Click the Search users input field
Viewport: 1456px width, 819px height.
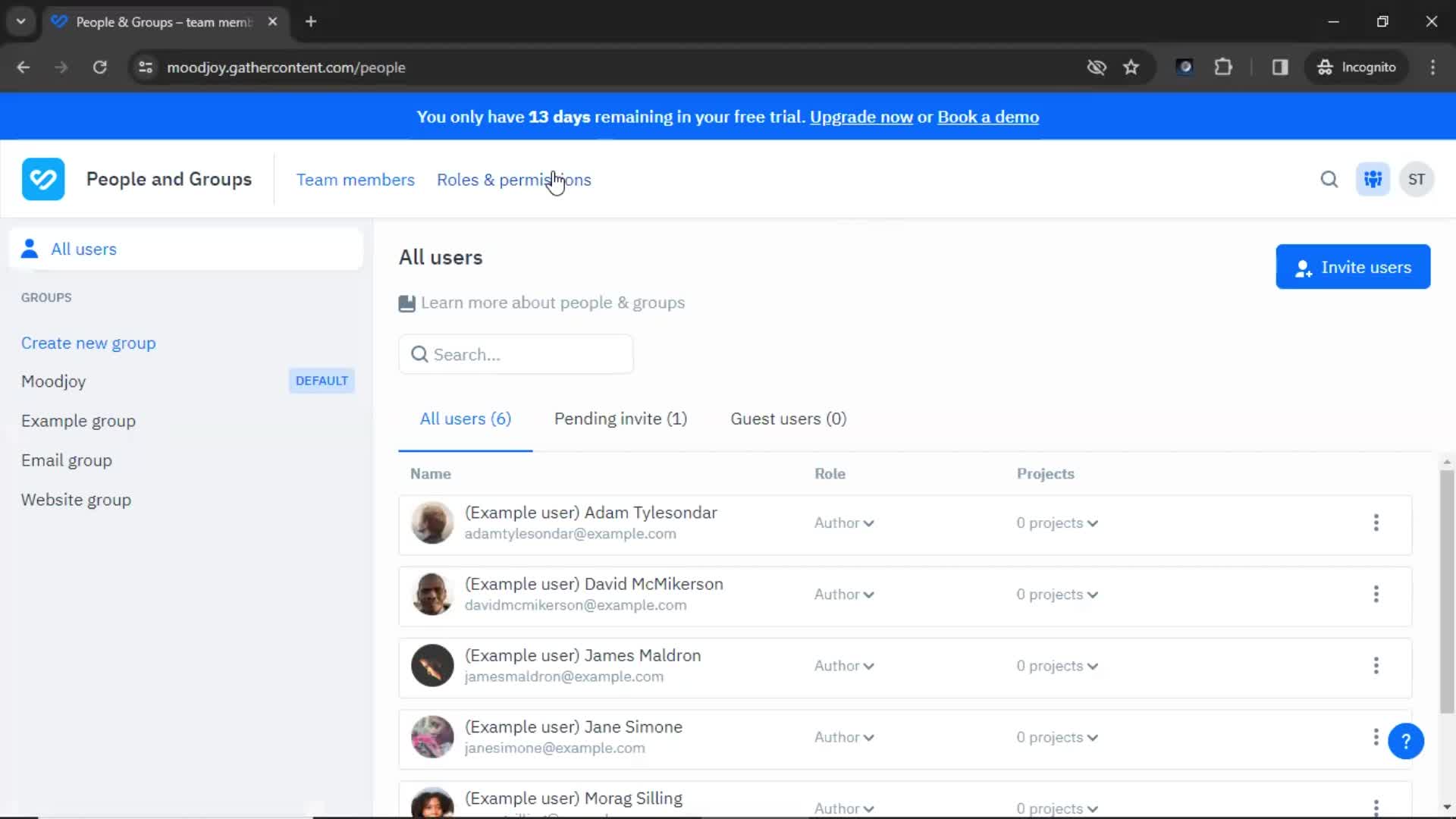[515, 354]
